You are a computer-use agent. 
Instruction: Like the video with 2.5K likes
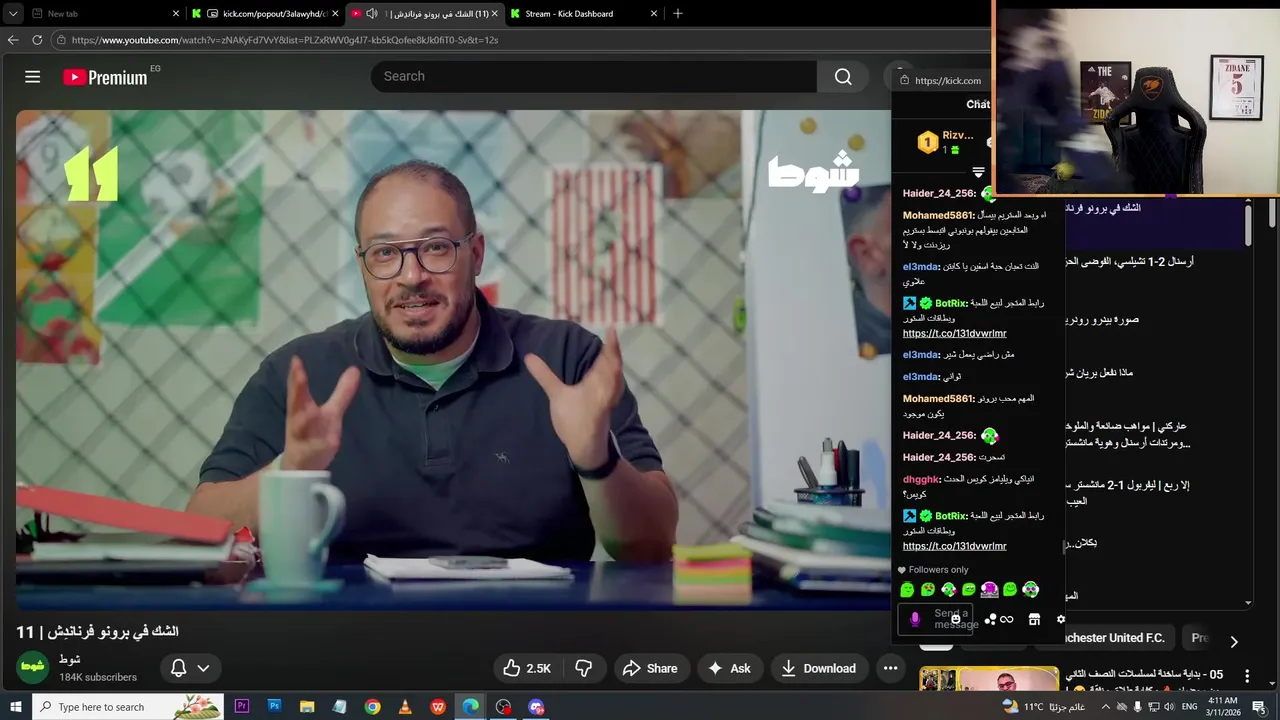tap(527, 668)
